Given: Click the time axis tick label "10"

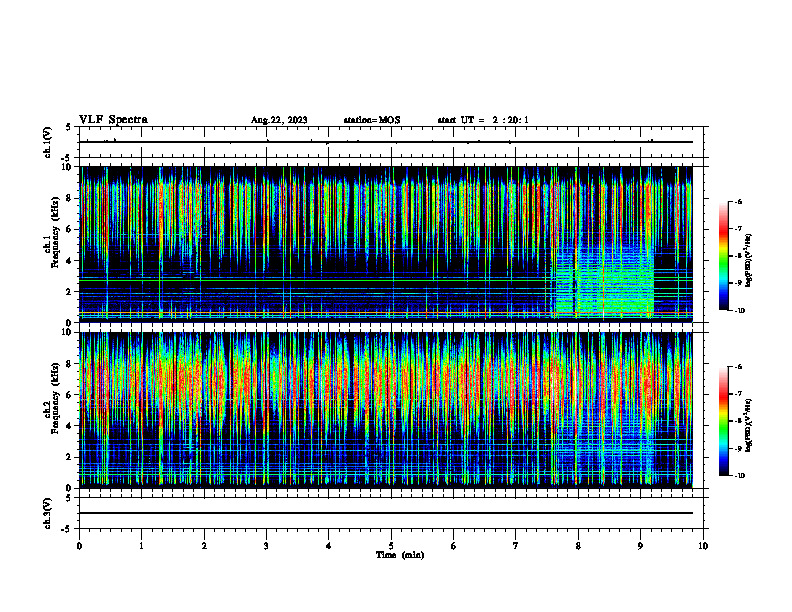Looking at the screenshot, I should 703,546.
